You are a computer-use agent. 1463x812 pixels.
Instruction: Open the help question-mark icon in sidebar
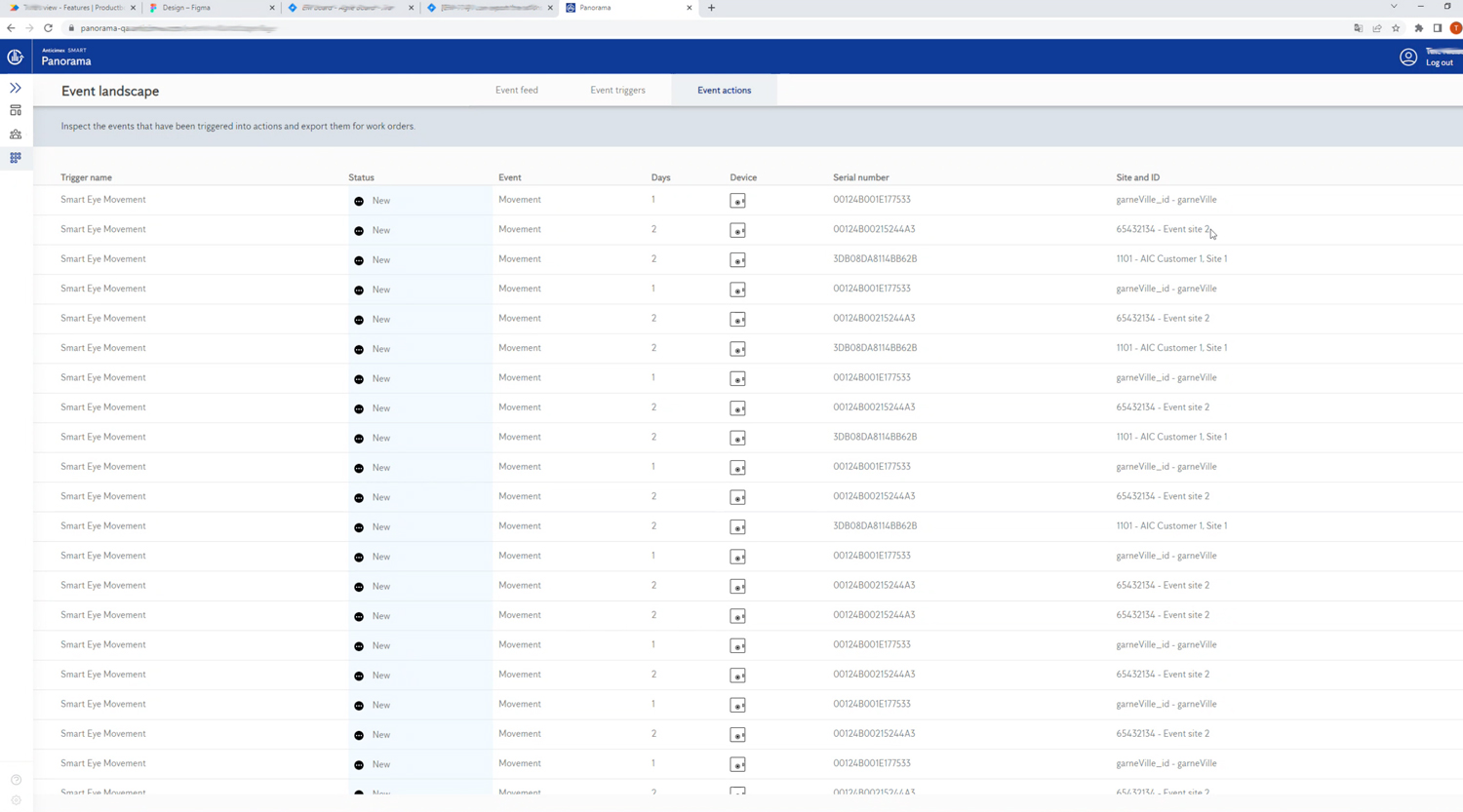point(16,780)
